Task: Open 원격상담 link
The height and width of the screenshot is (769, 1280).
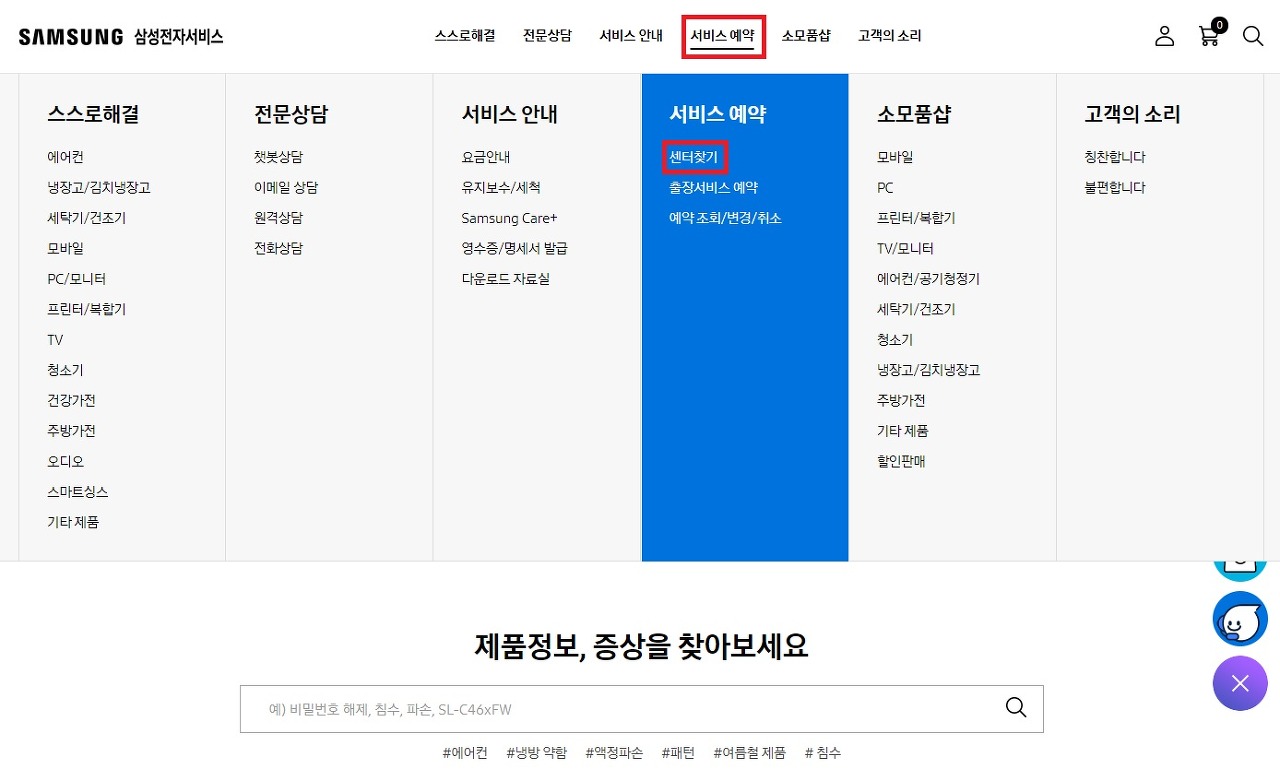Action: tap(278, 218)
